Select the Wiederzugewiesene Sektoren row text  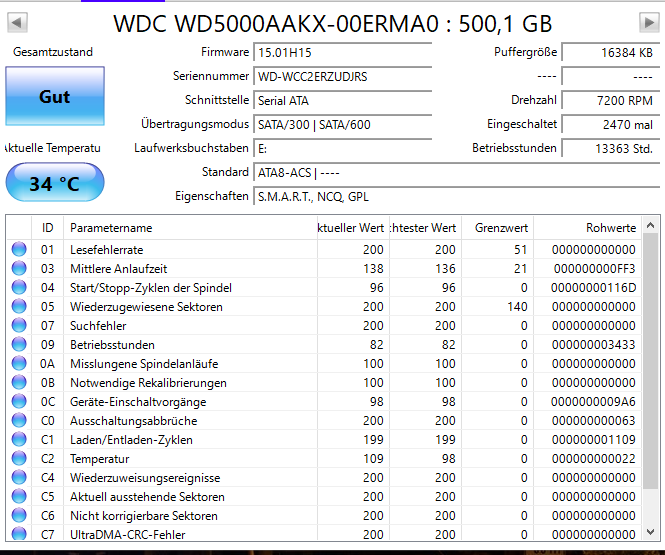pyautogui.click(x=146, y=307)
